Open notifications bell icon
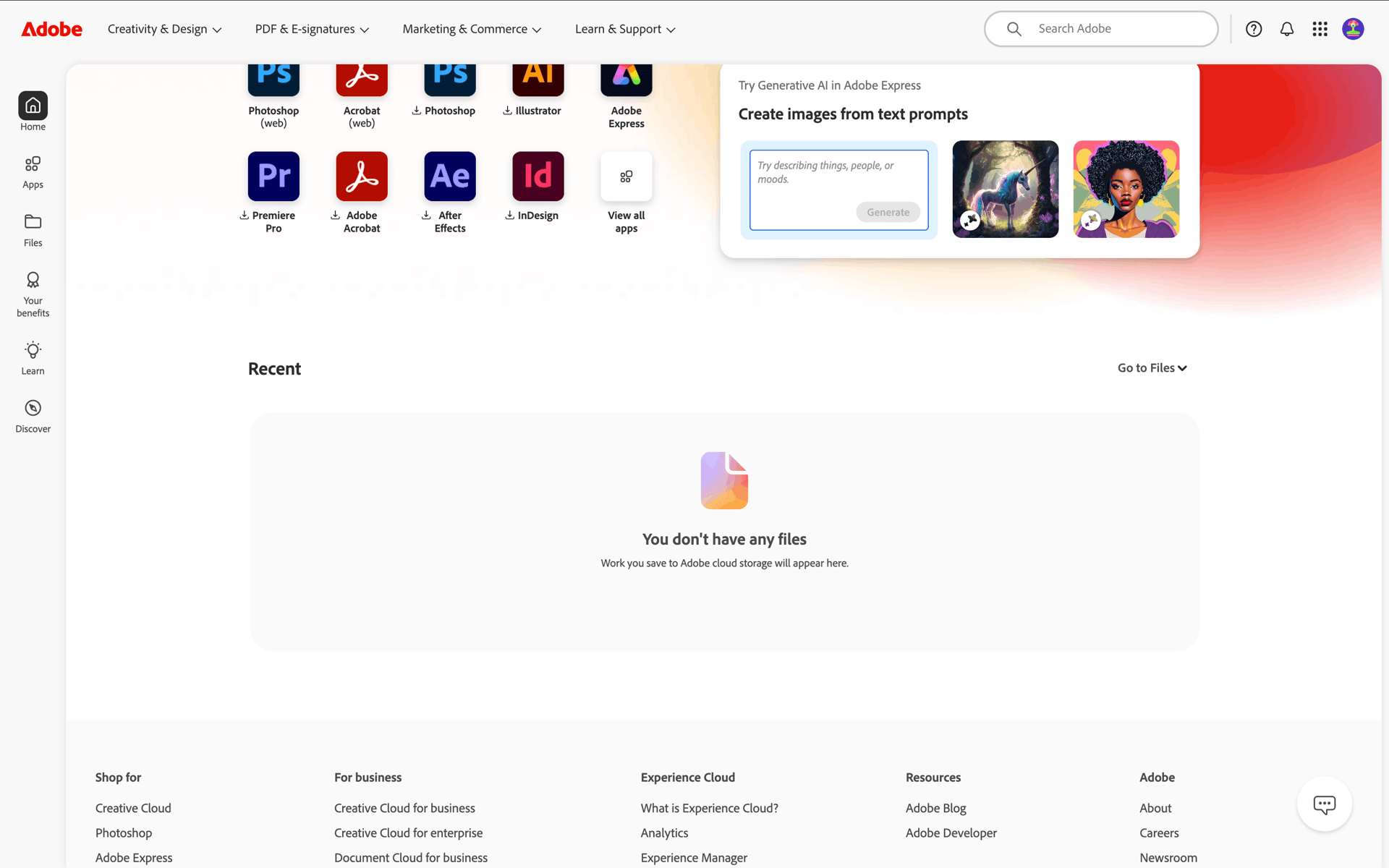 [1287, 29]
